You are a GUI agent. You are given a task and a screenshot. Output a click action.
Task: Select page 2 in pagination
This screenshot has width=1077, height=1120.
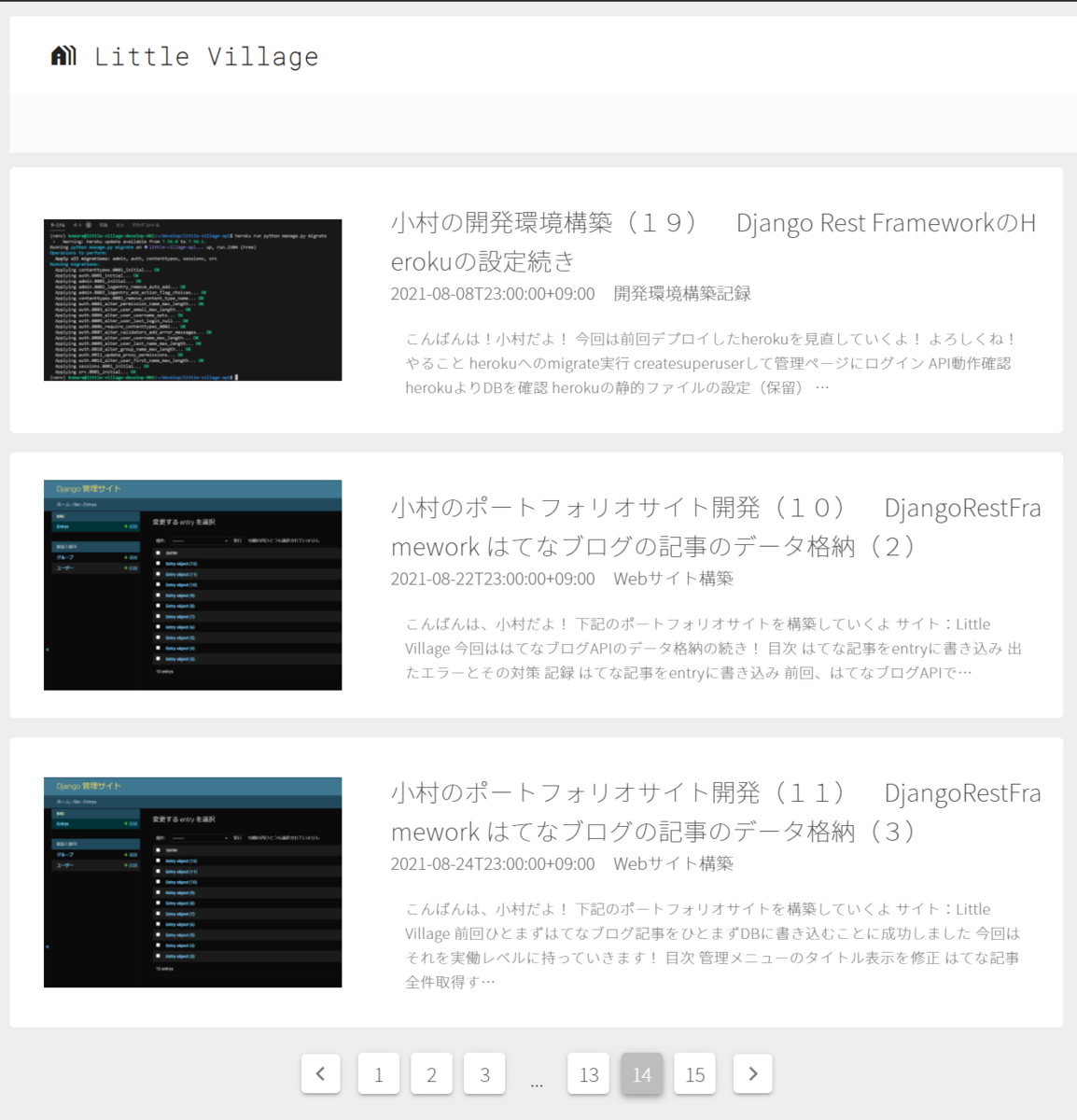point(431,1073)
